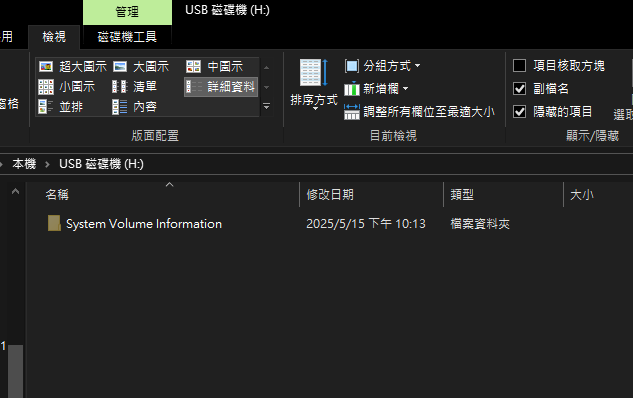Sort by Date modified (修改日期) column
633x398 pixels.
coord(371,195)
